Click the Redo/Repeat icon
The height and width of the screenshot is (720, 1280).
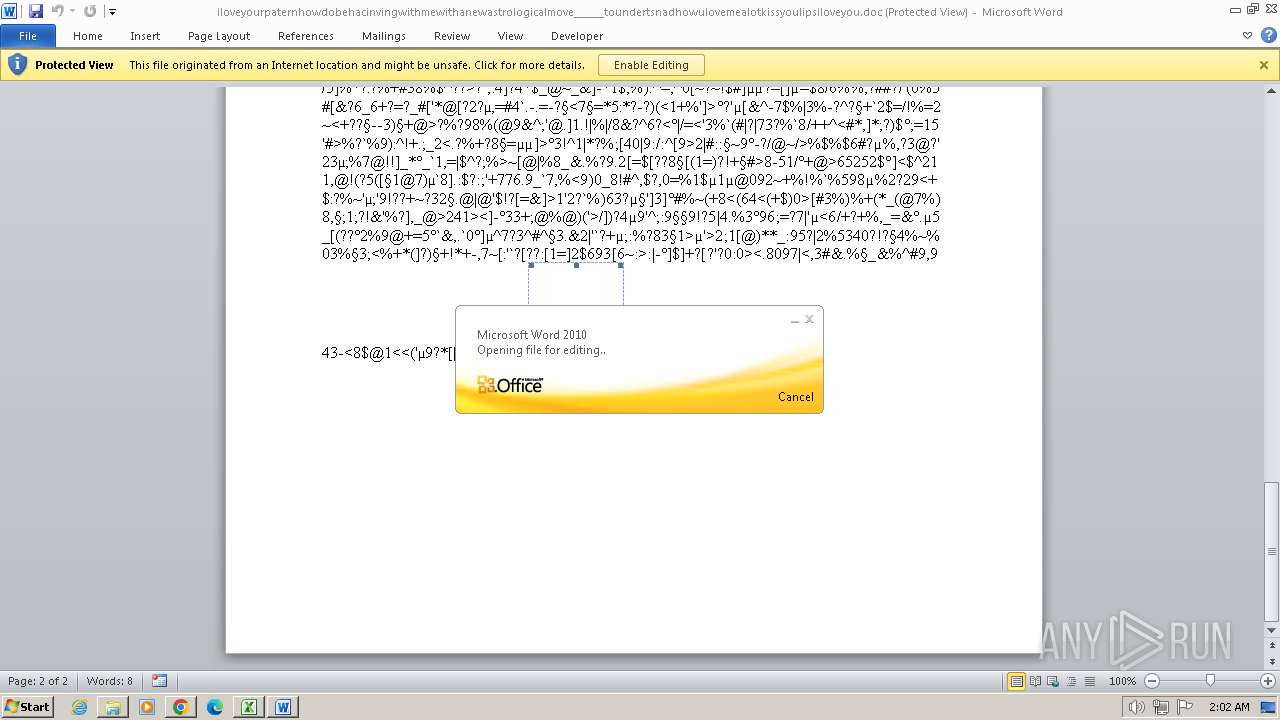90,11
